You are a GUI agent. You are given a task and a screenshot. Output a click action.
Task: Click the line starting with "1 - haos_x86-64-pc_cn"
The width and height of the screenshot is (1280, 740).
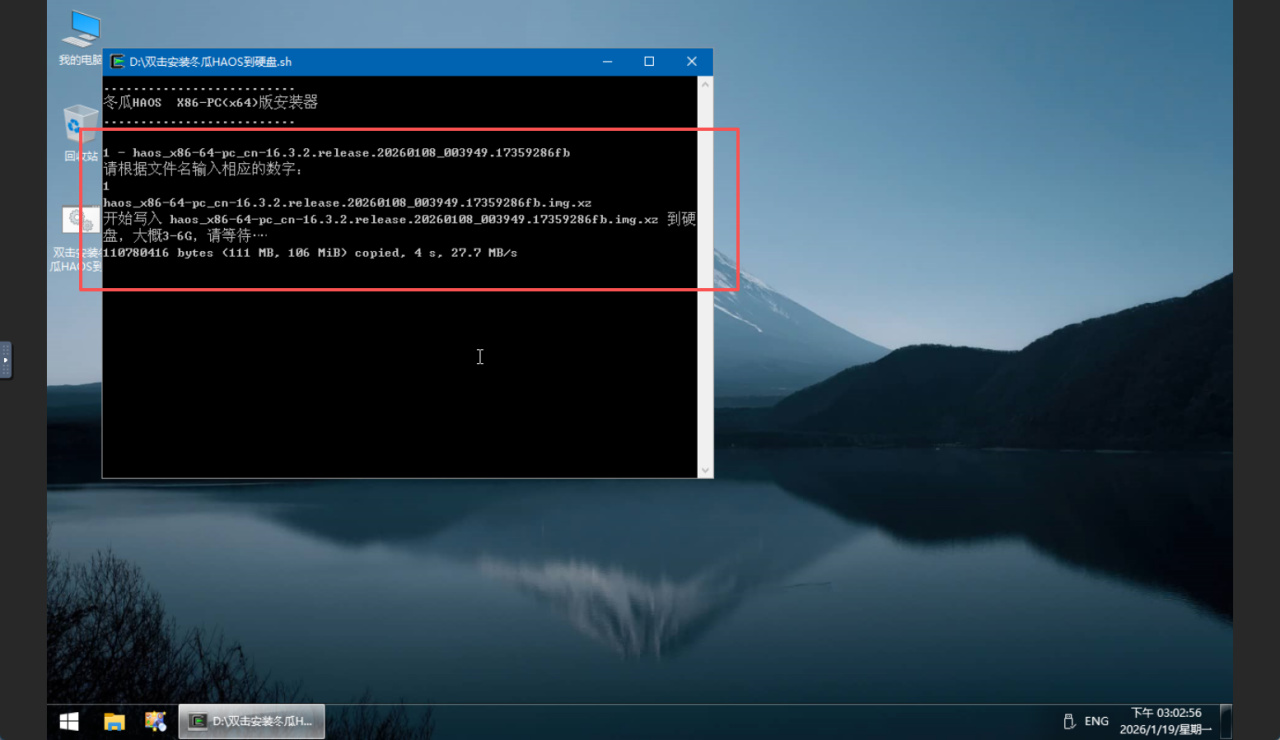337,153
